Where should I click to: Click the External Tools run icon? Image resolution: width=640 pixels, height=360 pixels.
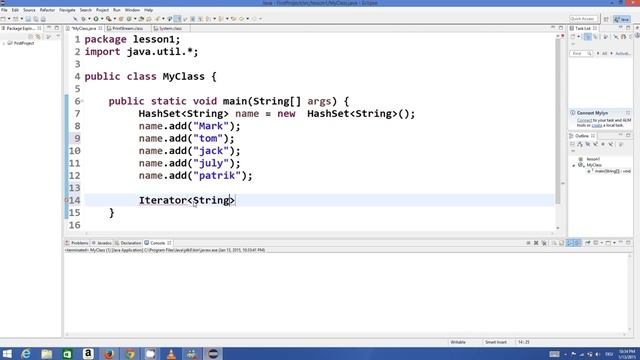click(109, 19)
